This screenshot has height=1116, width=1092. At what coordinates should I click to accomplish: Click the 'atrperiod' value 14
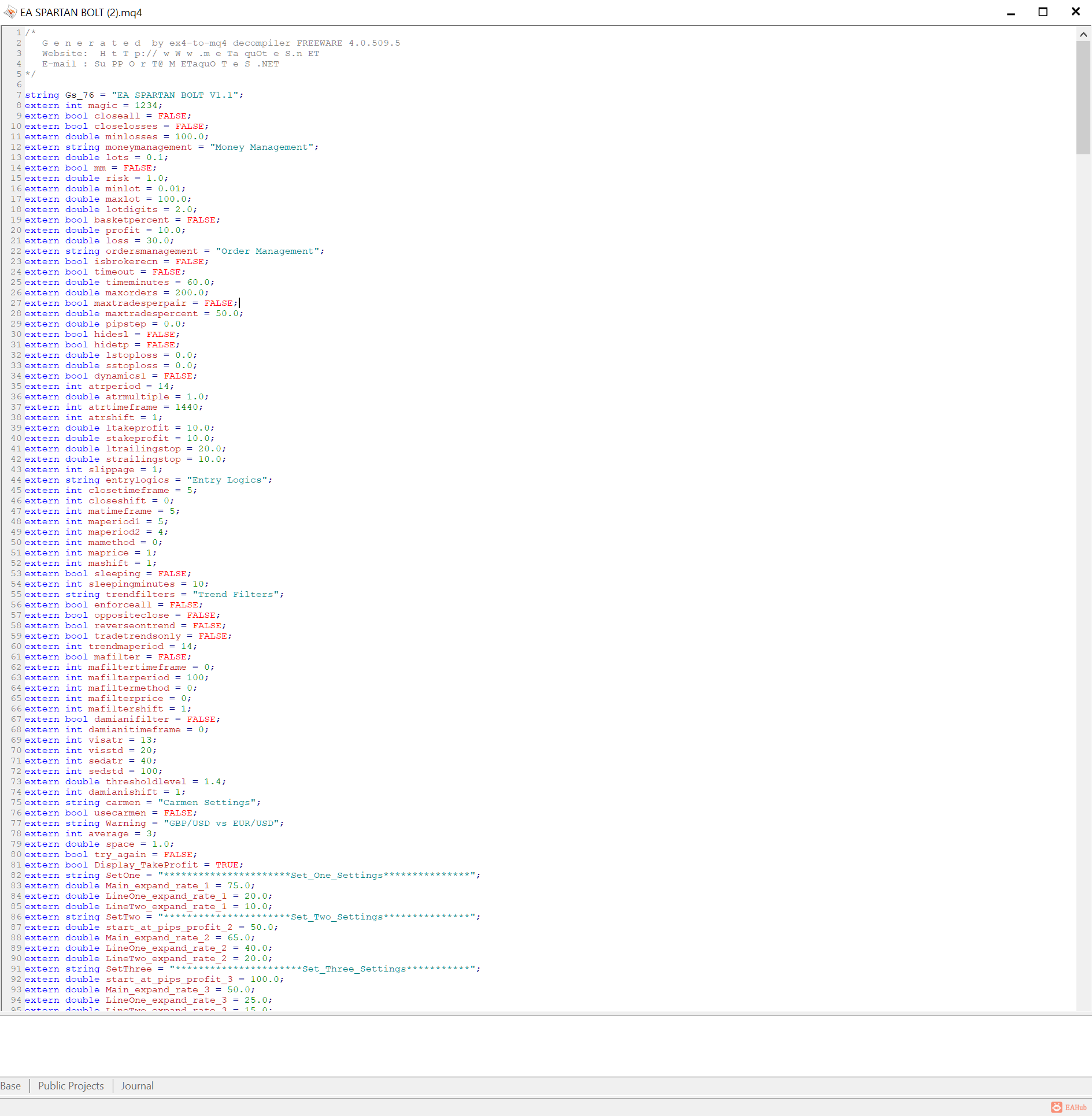(x=164, y=387)
